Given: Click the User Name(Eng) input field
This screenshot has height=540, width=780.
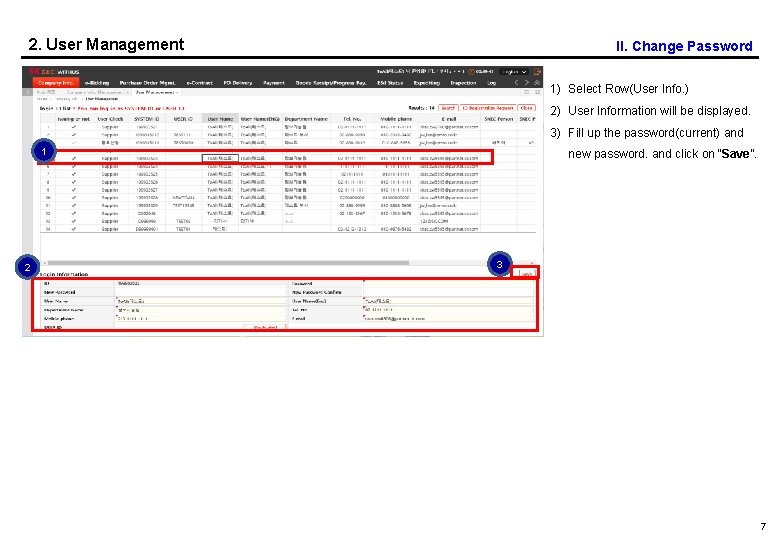Looking at the screenshot, I should point(449,301).
